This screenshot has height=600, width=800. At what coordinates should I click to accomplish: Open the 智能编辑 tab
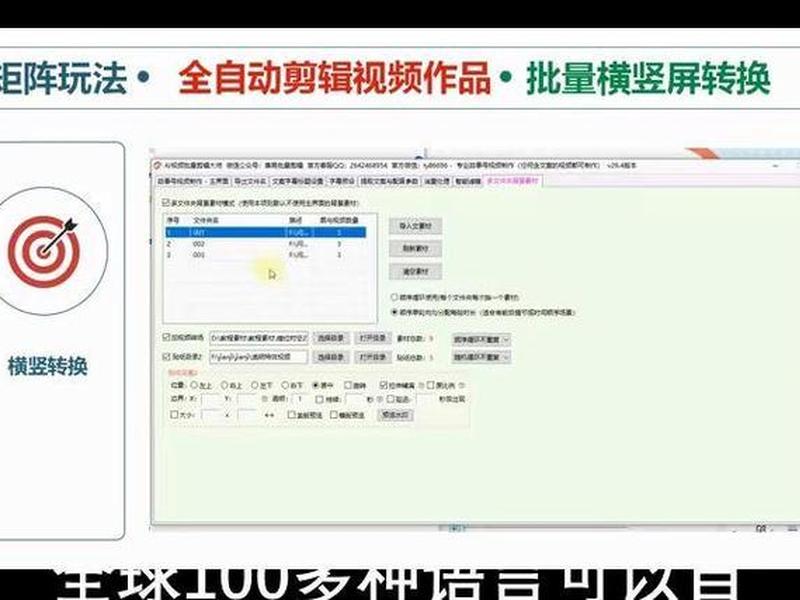pyautogui.click(x=467, y=182)
